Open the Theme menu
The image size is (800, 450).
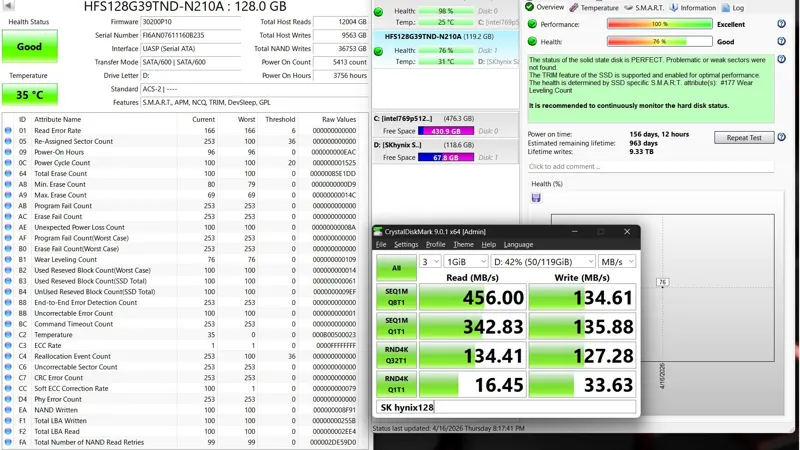(x=463, y=244)
